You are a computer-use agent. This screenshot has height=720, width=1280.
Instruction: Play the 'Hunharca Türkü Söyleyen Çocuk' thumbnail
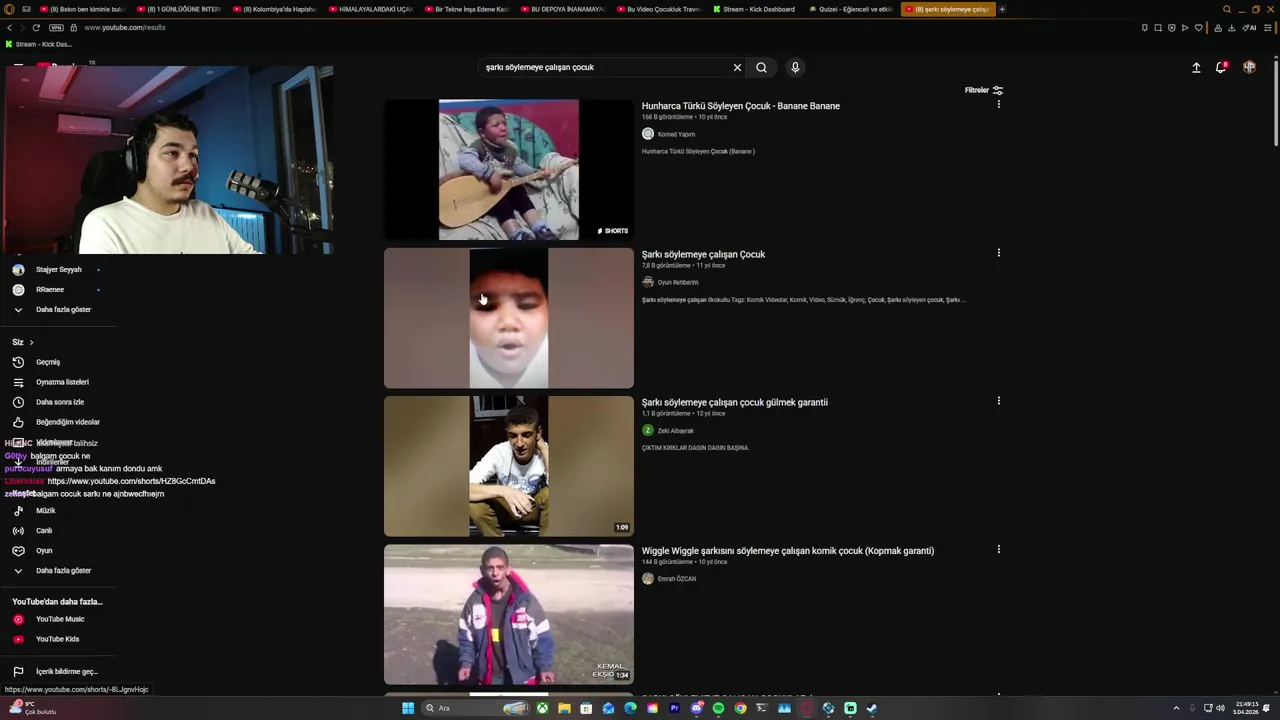tap(509, 169)
